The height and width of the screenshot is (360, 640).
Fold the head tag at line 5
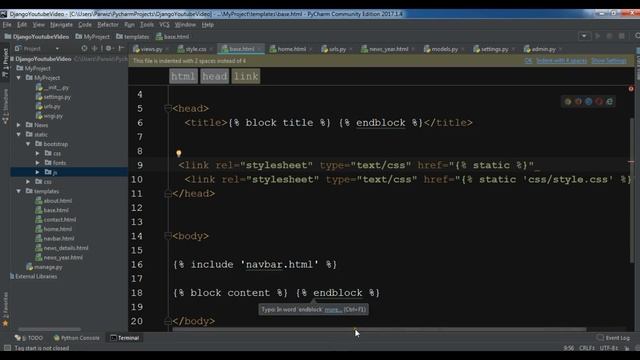click(x=167, y=108)
